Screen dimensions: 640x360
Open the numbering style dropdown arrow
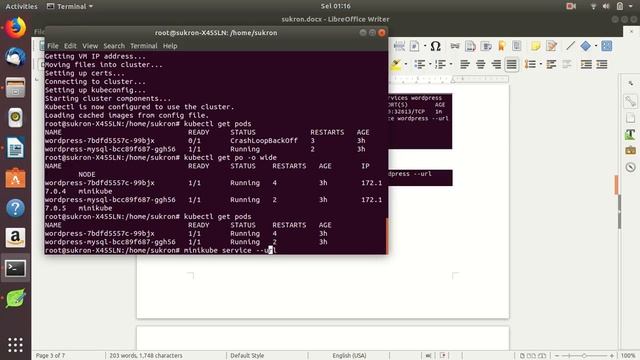tap(450, 64)
